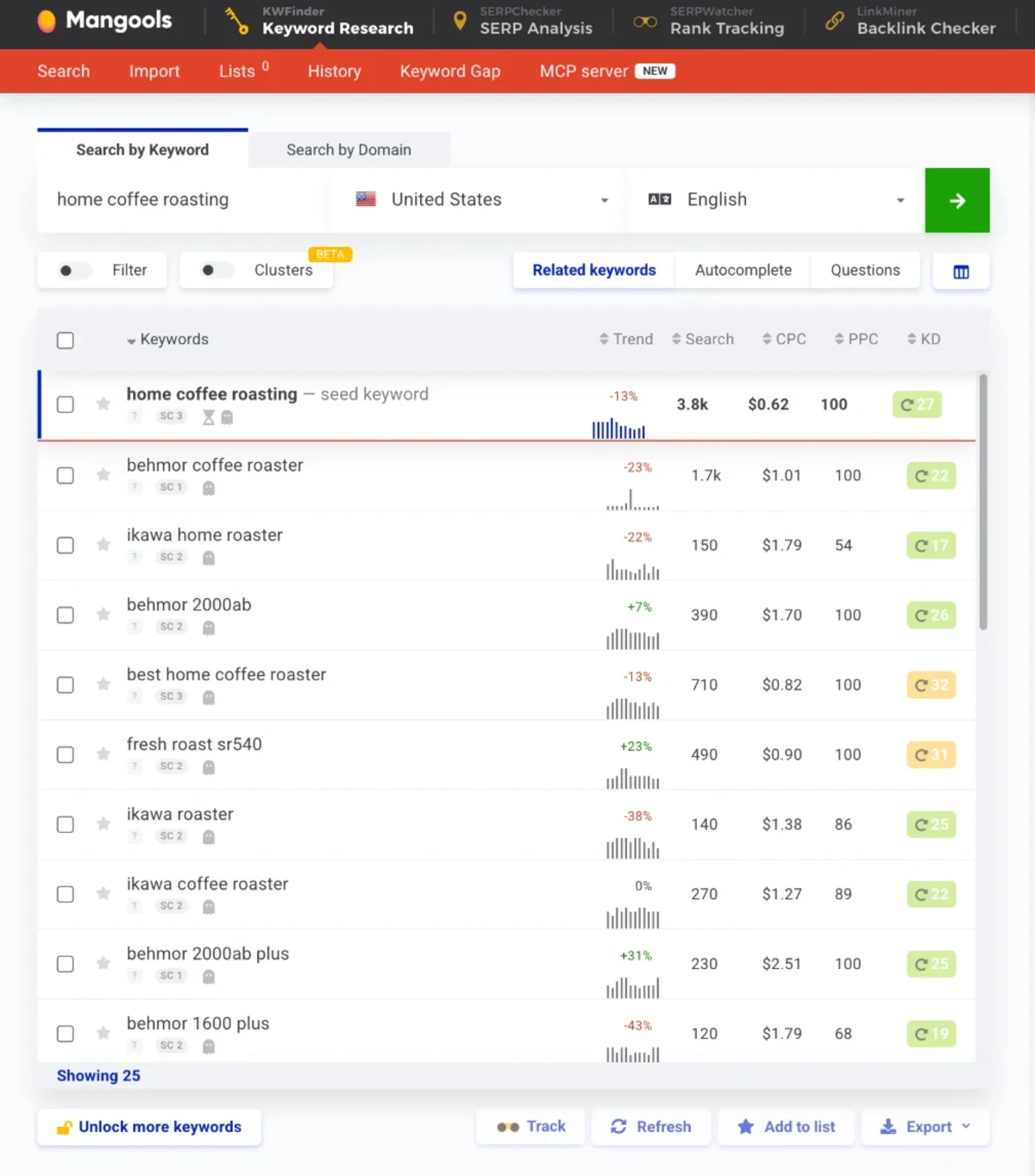This screenshot has width=1035, height=1176.
Task: Star the behmor 2000ab plus keyword
Action: pos(103,963)
